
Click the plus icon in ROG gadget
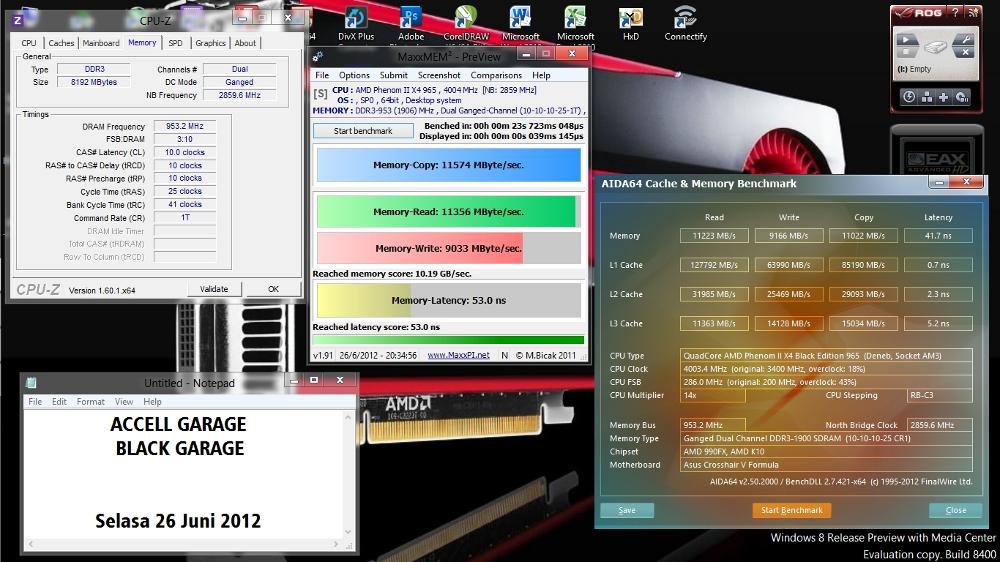pyautogui.click(x=944, y=97)
